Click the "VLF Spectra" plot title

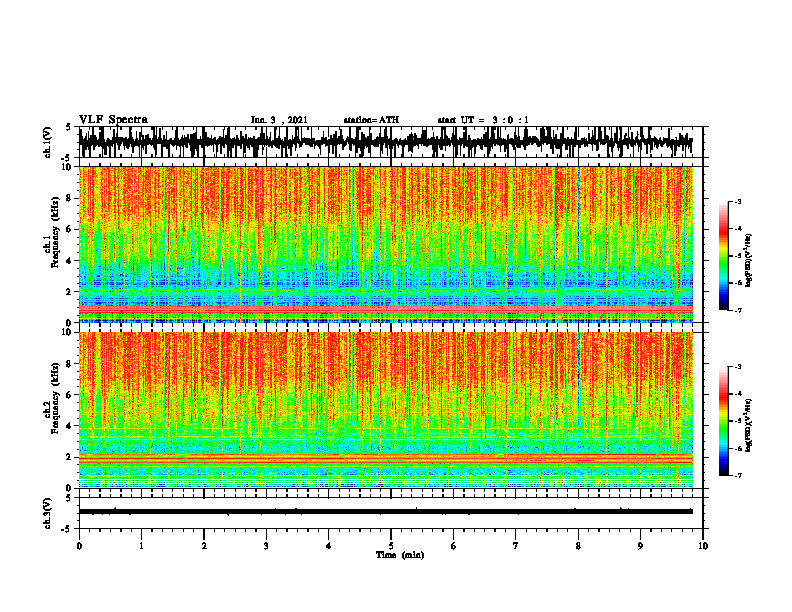(x=113, y=120)
